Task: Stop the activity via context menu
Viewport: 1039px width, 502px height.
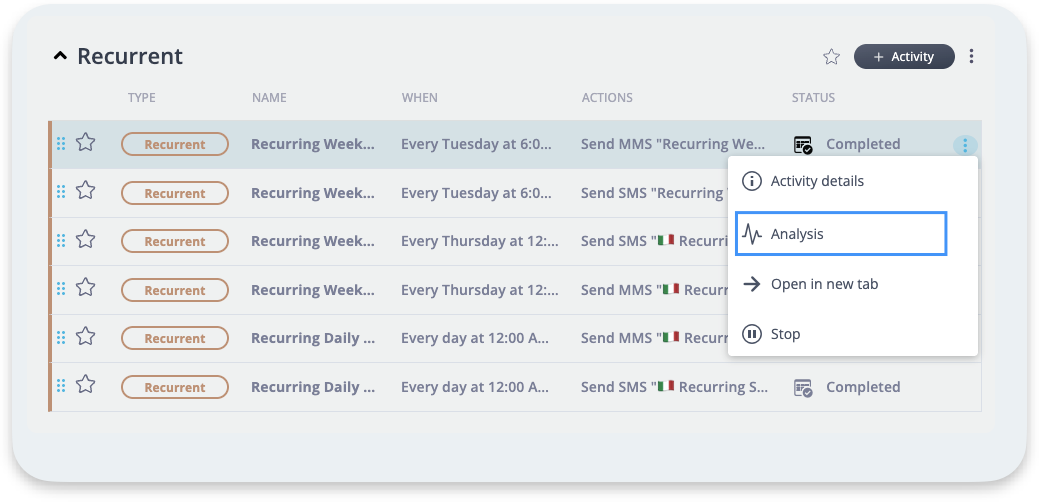Action: pyautogui.click(x=784, y=334)
